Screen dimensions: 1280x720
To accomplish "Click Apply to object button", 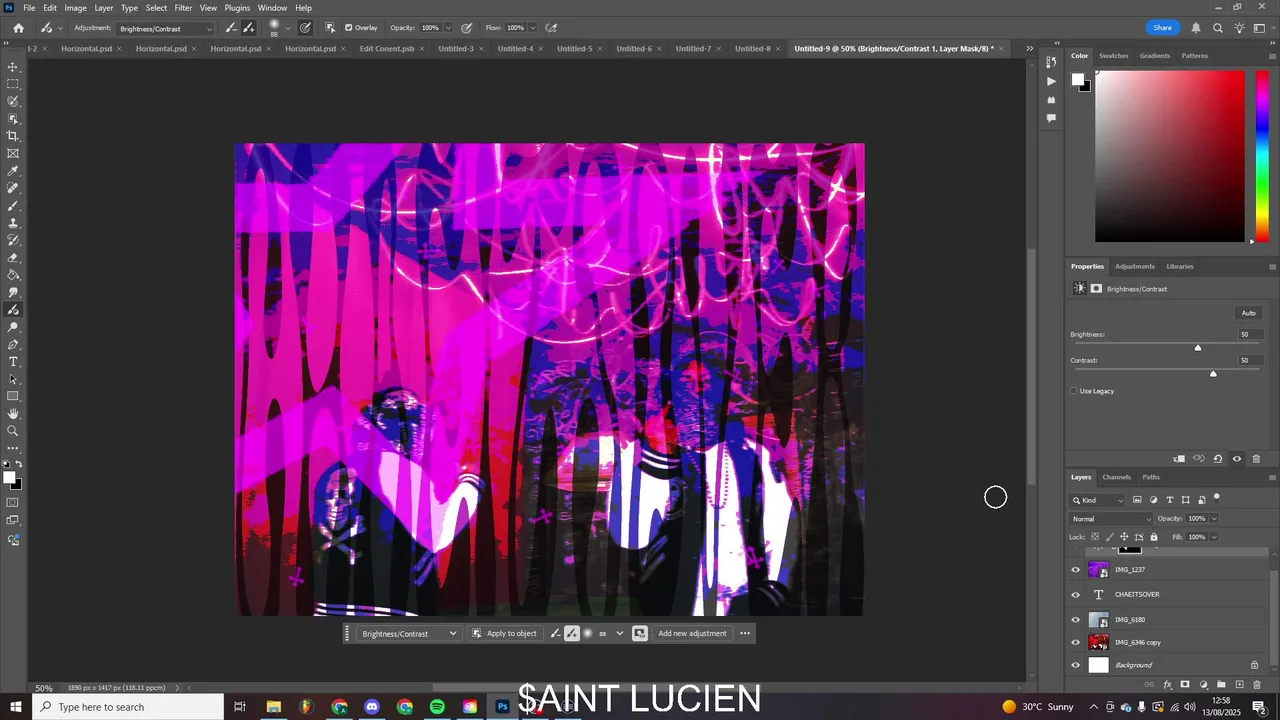I will pyautogui.click(x=505, y=633).
